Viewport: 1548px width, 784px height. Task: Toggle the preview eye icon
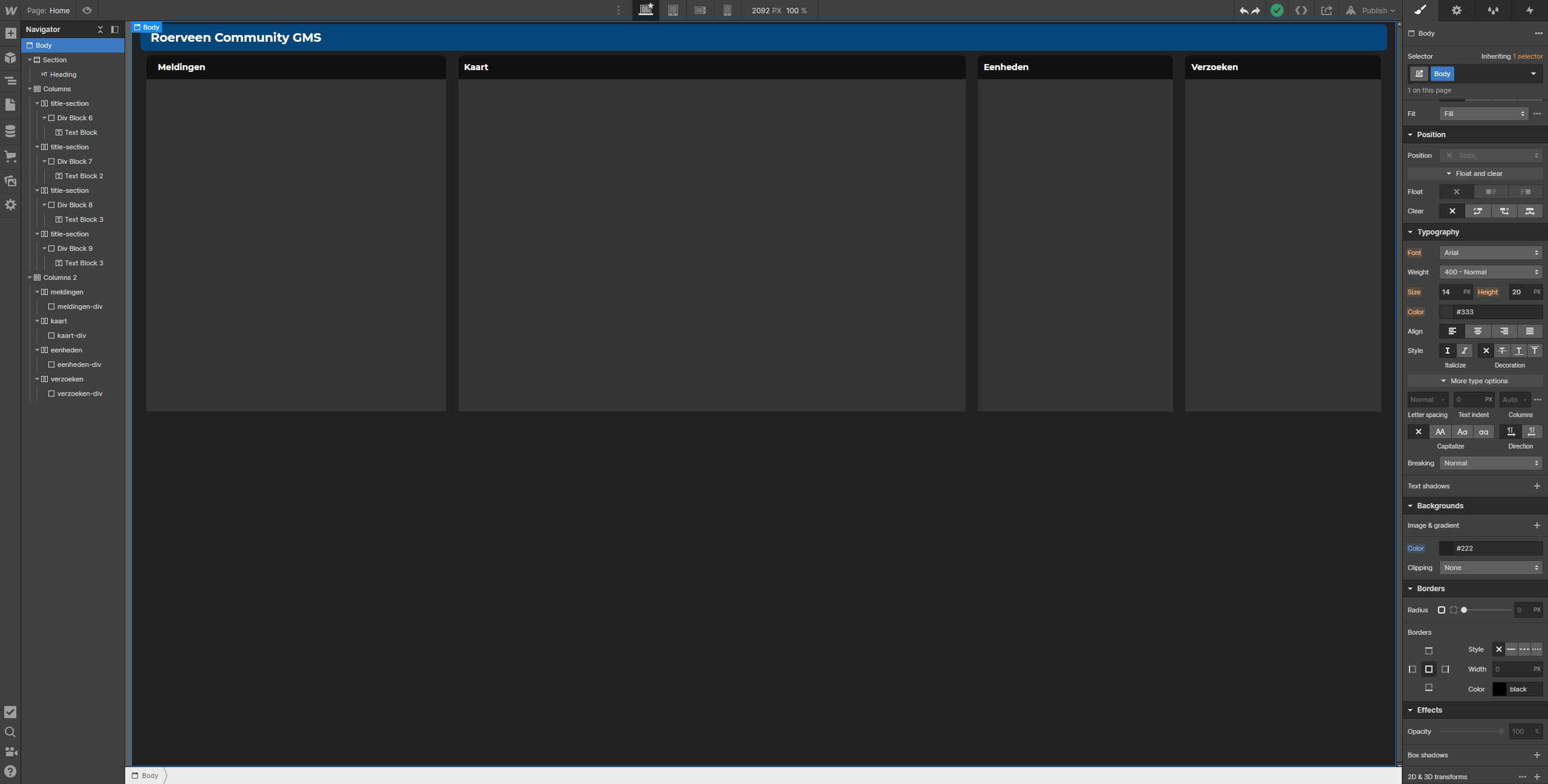pyautogui.click(x=87, y=10)
